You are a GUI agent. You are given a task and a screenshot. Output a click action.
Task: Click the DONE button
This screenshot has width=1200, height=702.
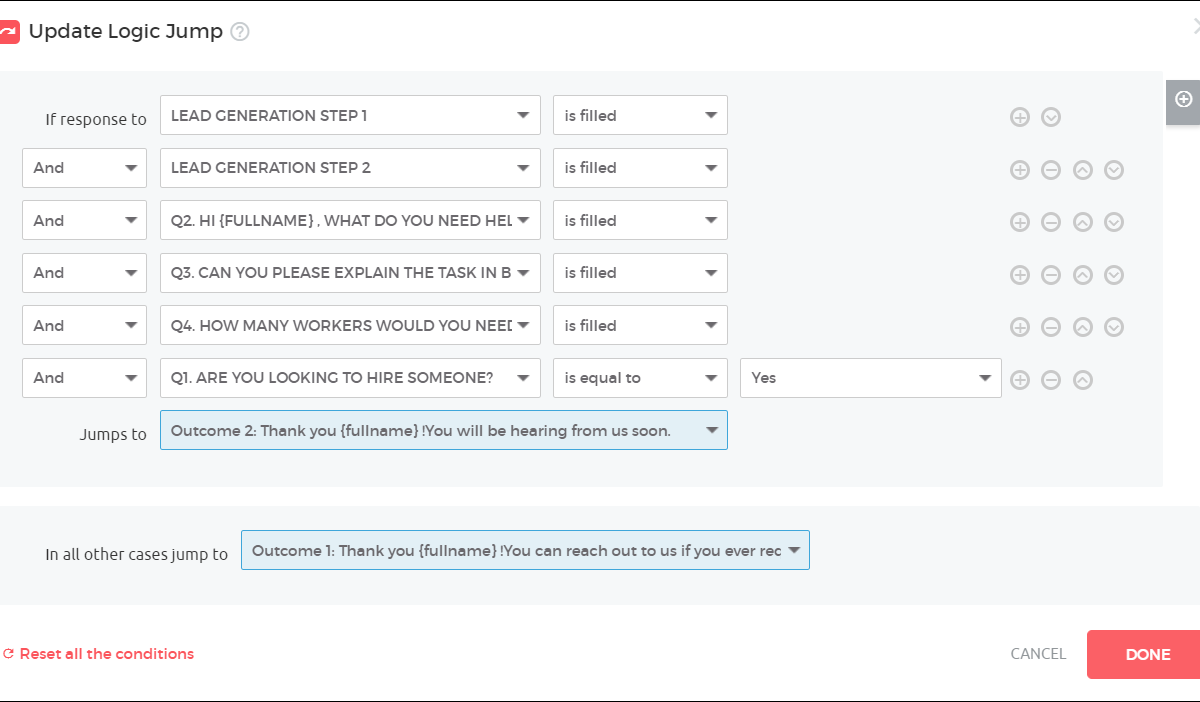(1146, 654)
